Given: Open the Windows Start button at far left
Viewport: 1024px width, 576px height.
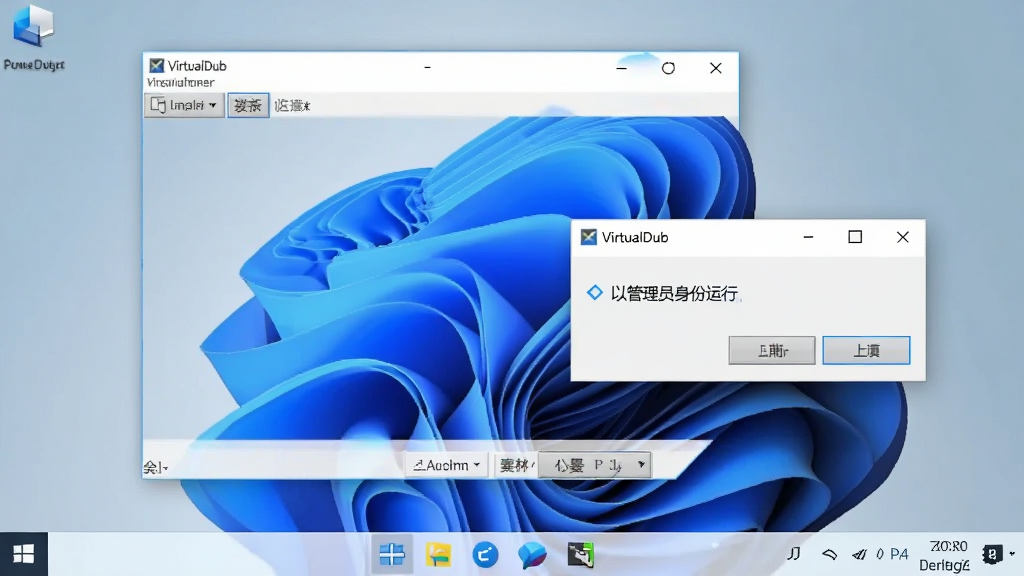Looking at the screenshot, I should 24,554.
